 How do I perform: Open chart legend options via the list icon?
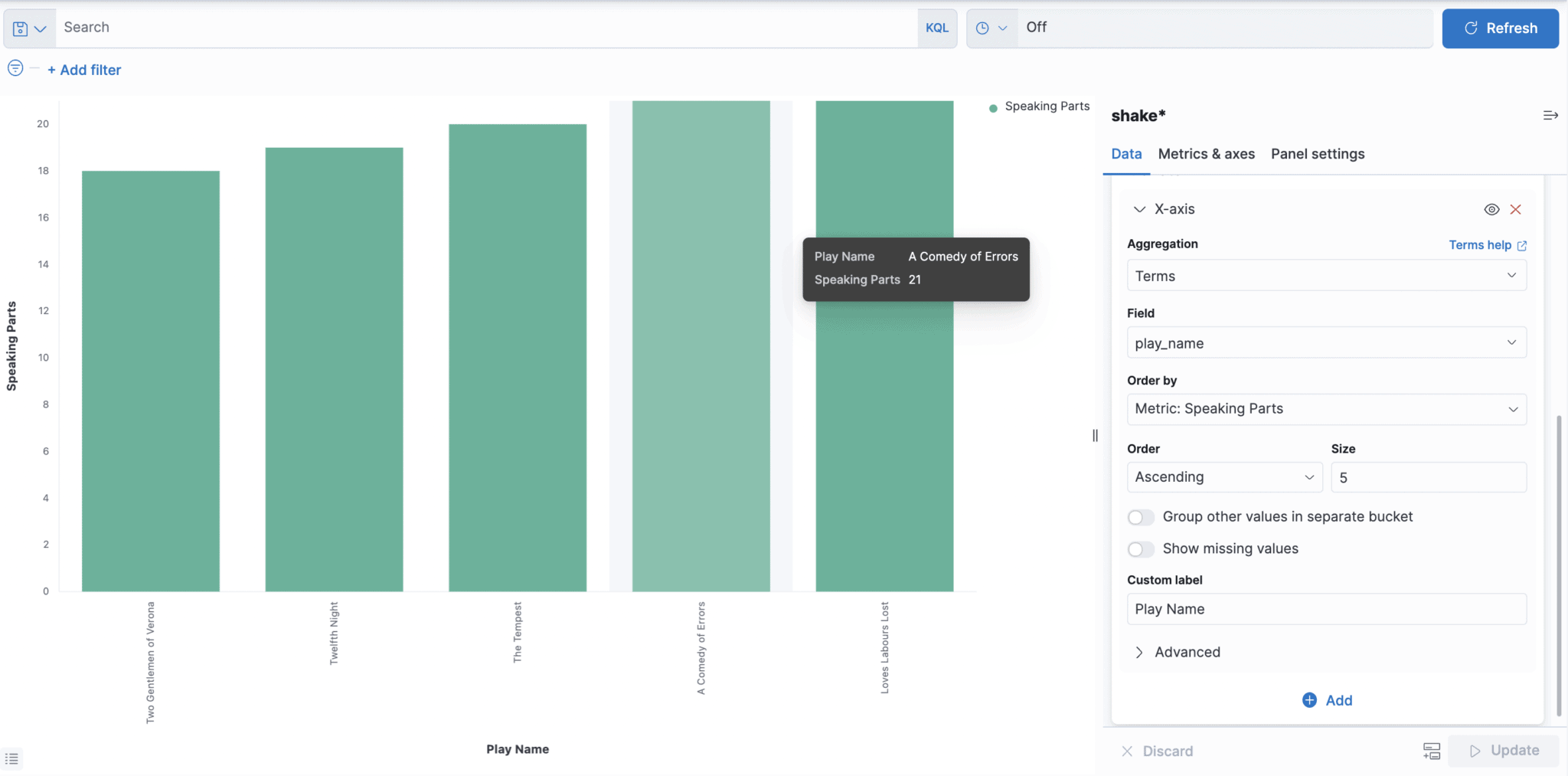12,758
